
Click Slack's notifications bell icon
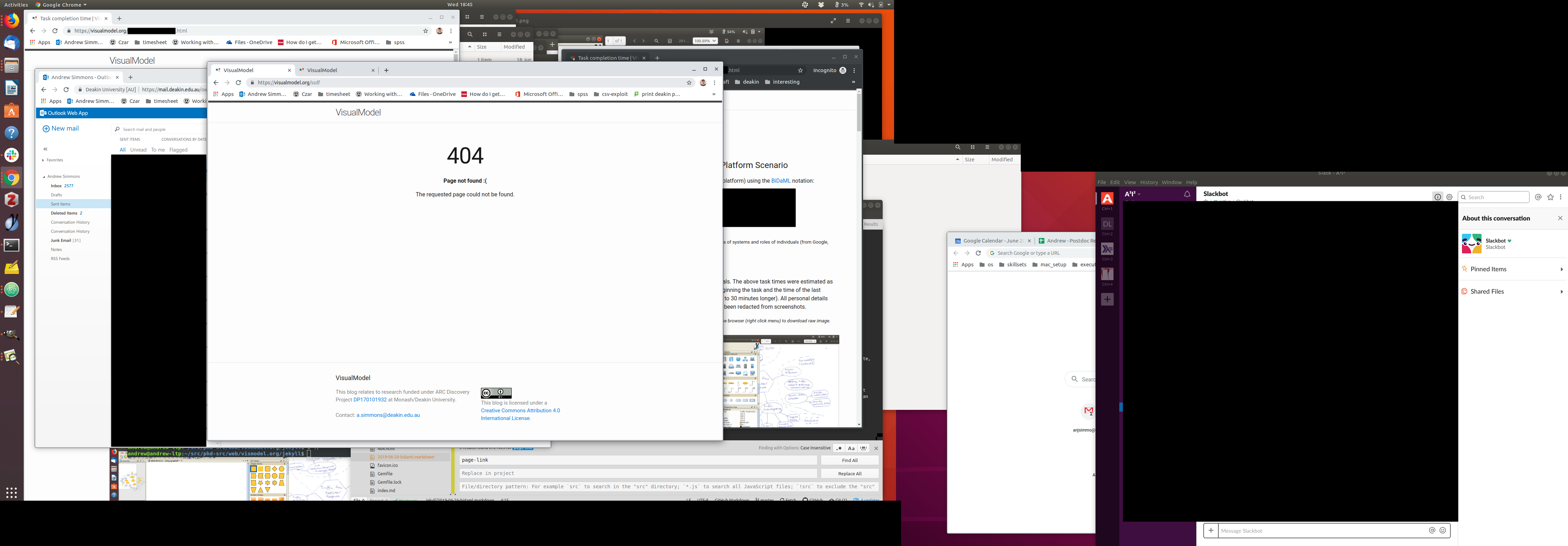click(x=1186, y=194)
